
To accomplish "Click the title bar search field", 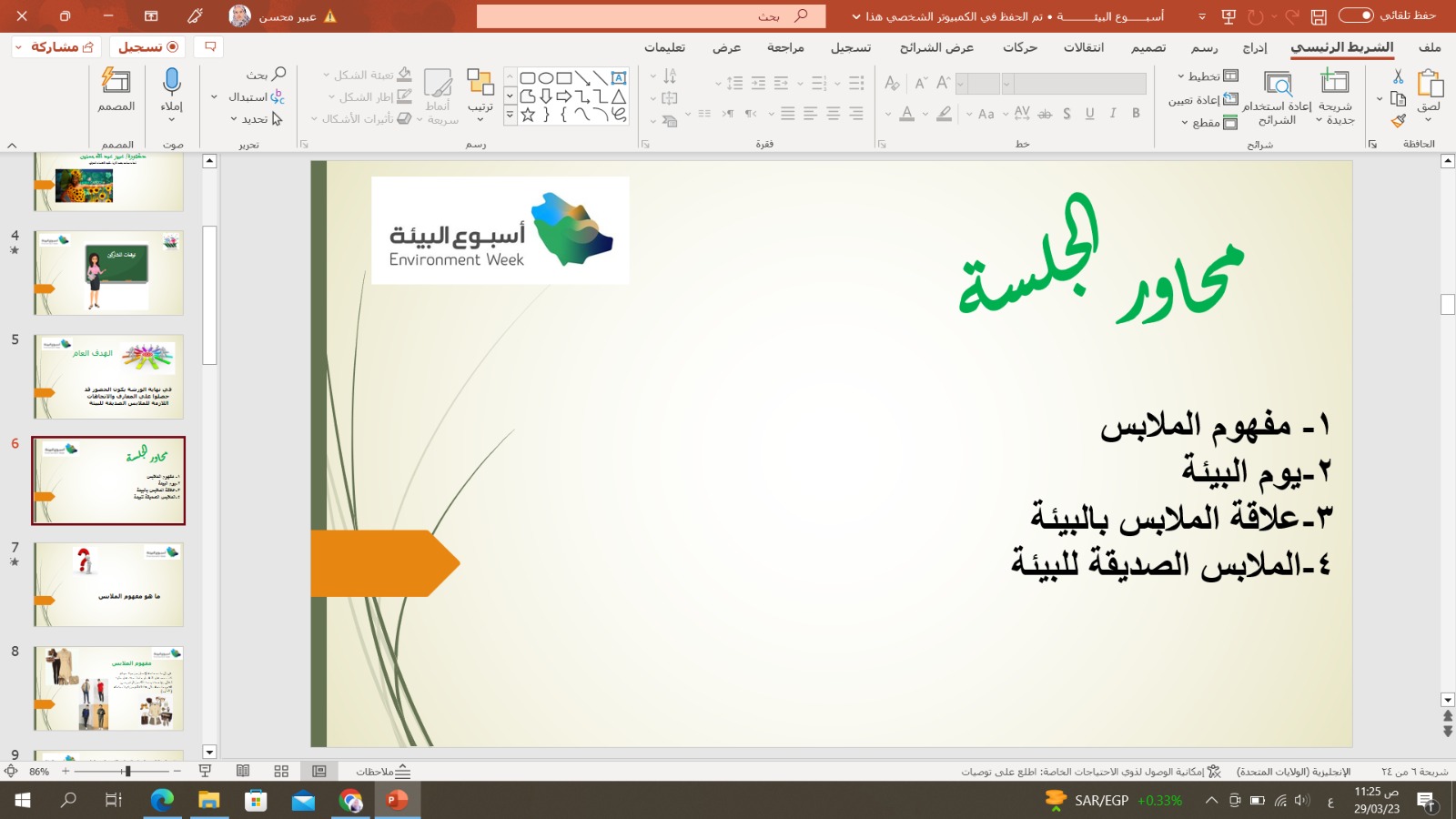I will (652, 16).
